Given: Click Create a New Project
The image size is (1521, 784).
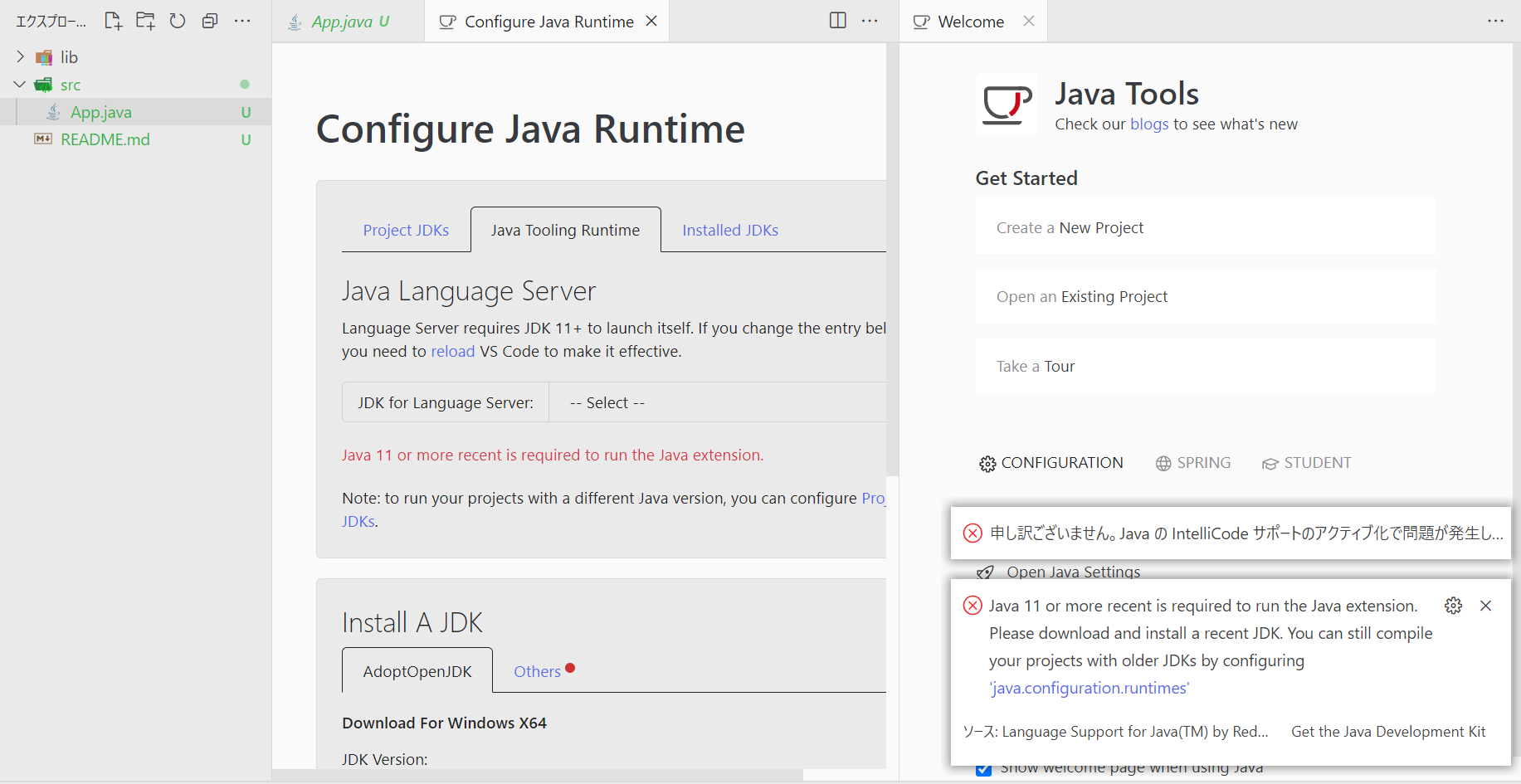Looking at the screenshot, I should point(1206,226).
